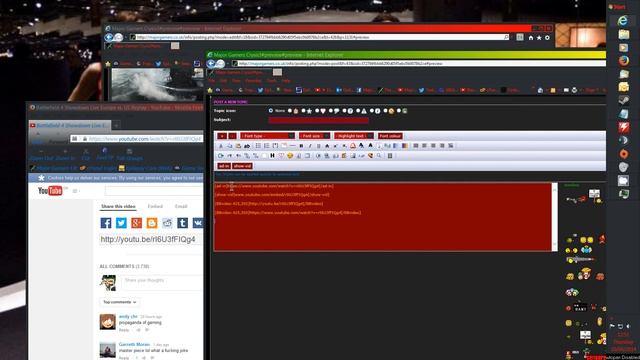The height and width of the screenshot is (360, 640).
Task: Click the smiley emoticon icon in the editor toolbar
Action: pyautogui.click(x=290, y=156)
